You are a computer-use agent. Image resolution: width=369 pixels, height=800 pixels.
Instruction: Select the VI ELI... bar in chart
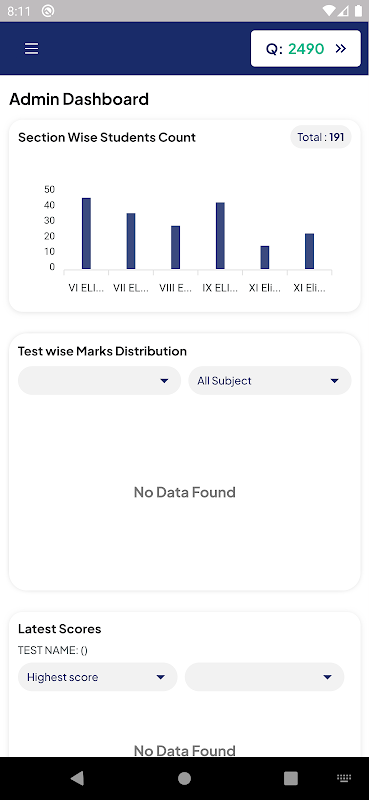tap(86, 233)
